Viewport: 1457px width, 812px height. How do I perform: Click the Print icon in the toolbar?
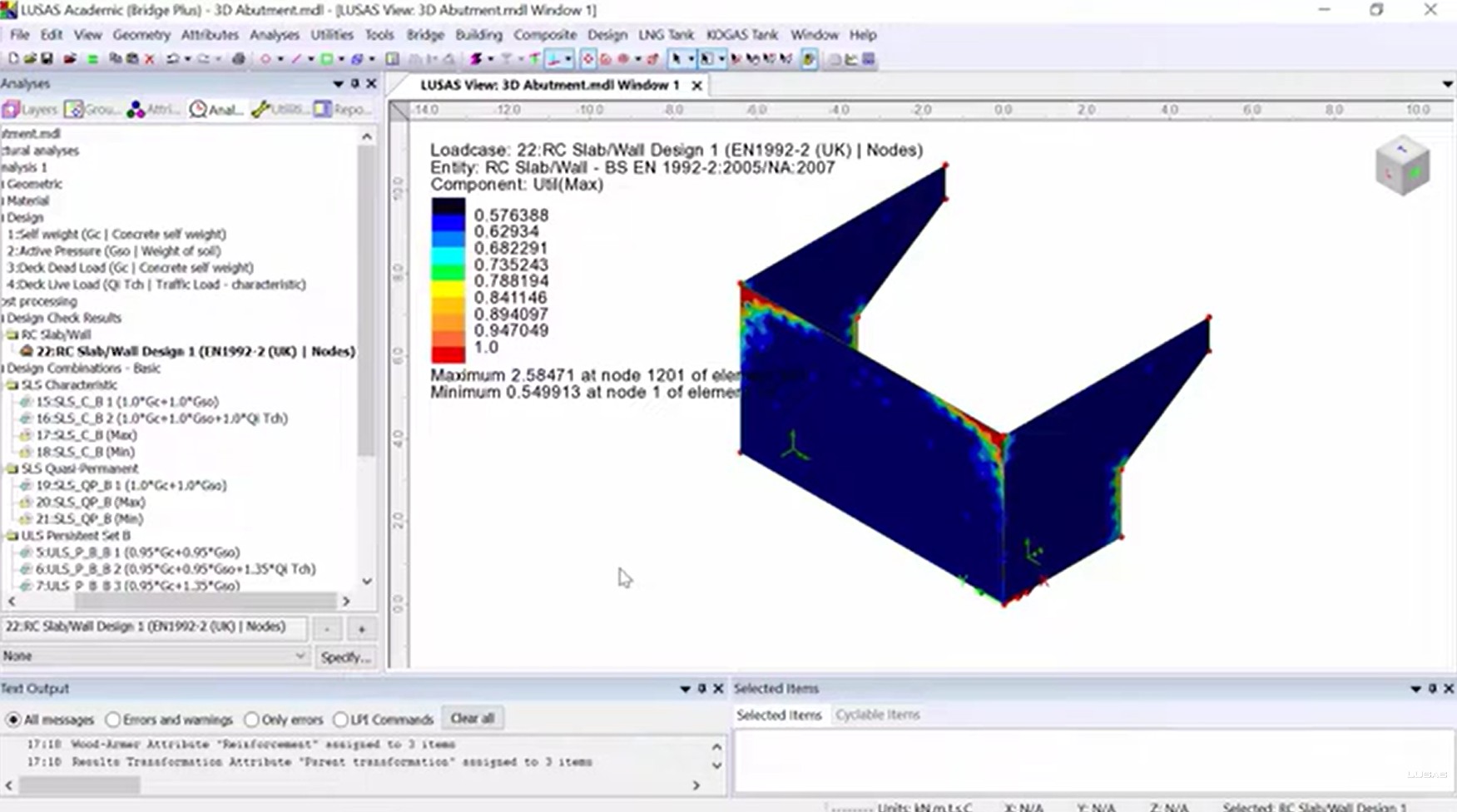(240, 59)
